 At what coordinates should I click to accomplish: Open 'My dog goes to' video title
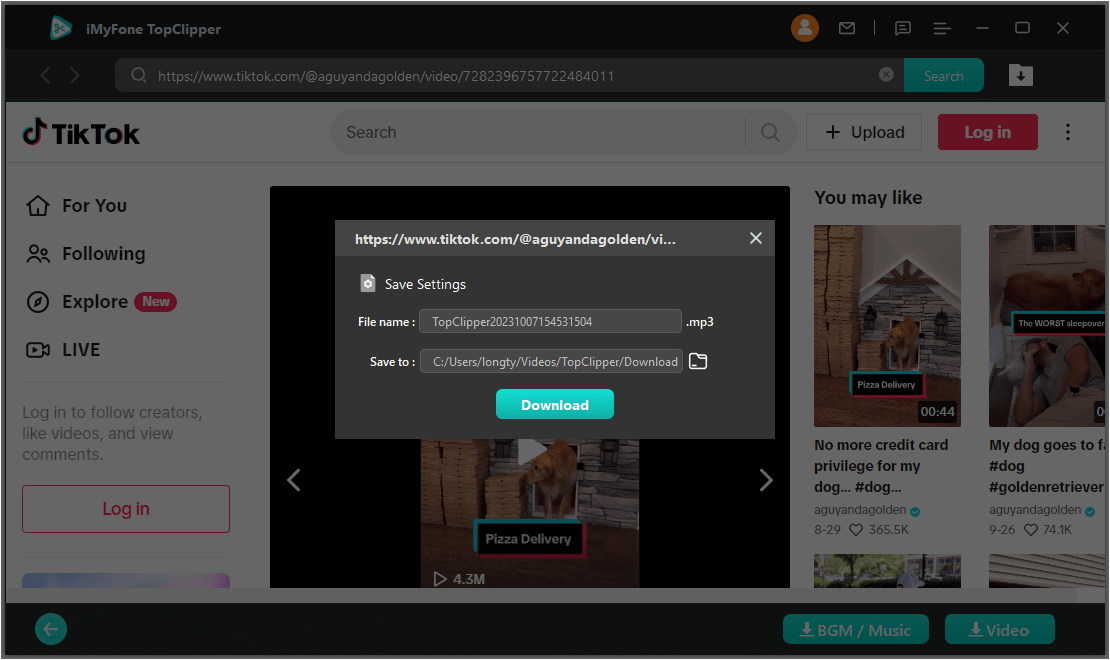[1046, 466]
